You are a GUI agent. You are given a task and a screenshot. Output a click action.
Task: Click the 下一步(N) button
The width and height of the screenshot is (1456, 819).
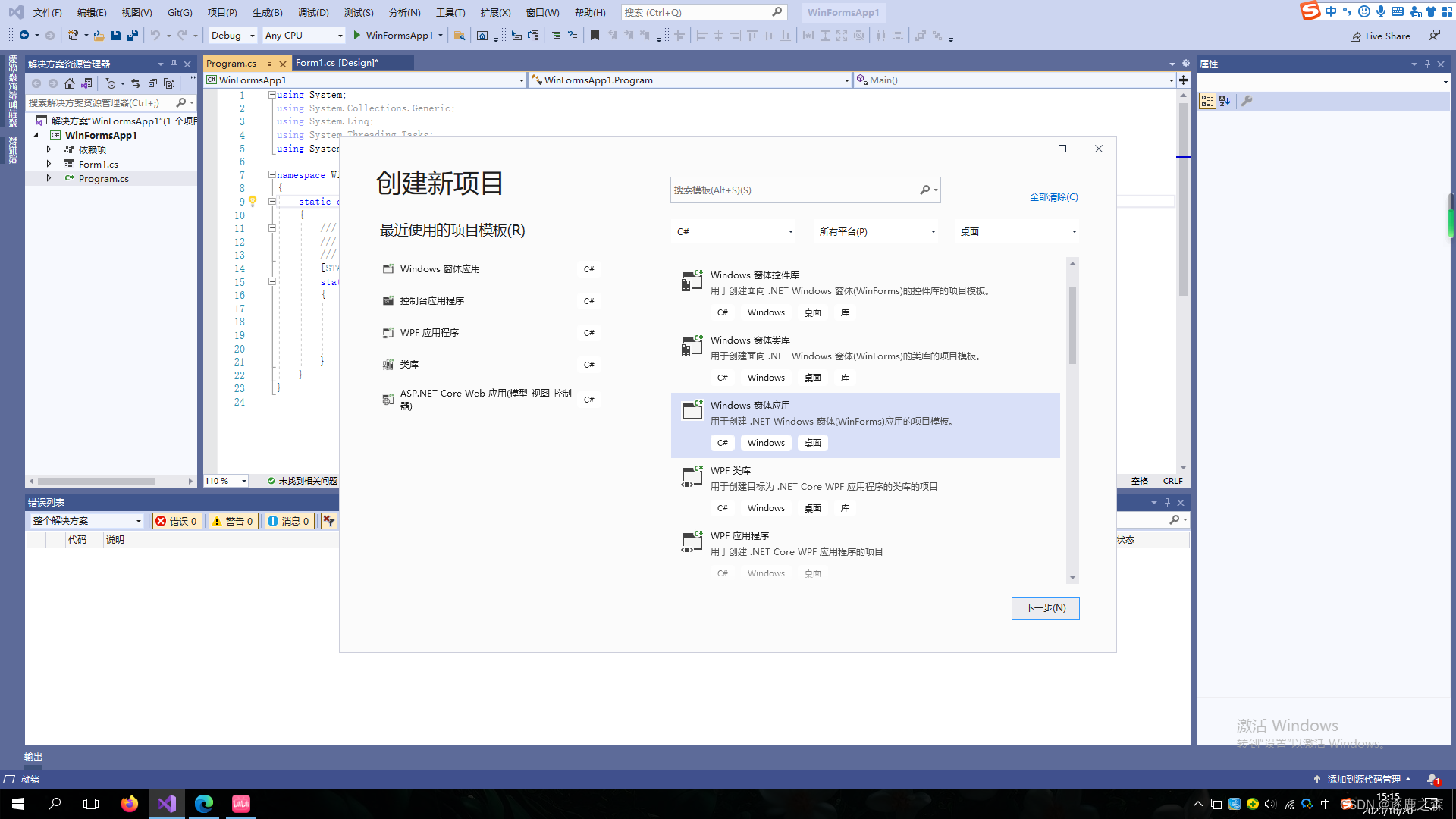(x=1045, y=608)
